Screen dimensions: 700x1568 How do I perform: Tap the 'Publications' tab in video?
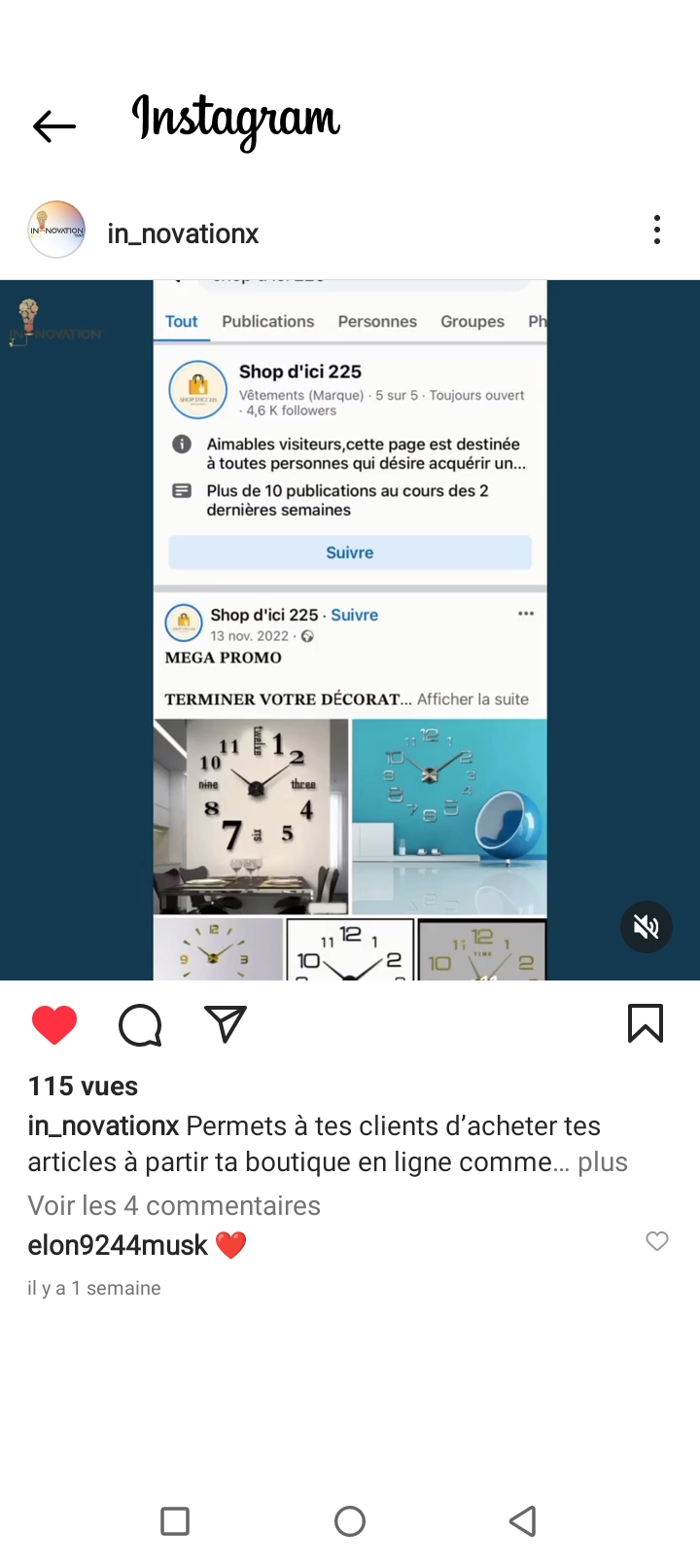(267, 321)
